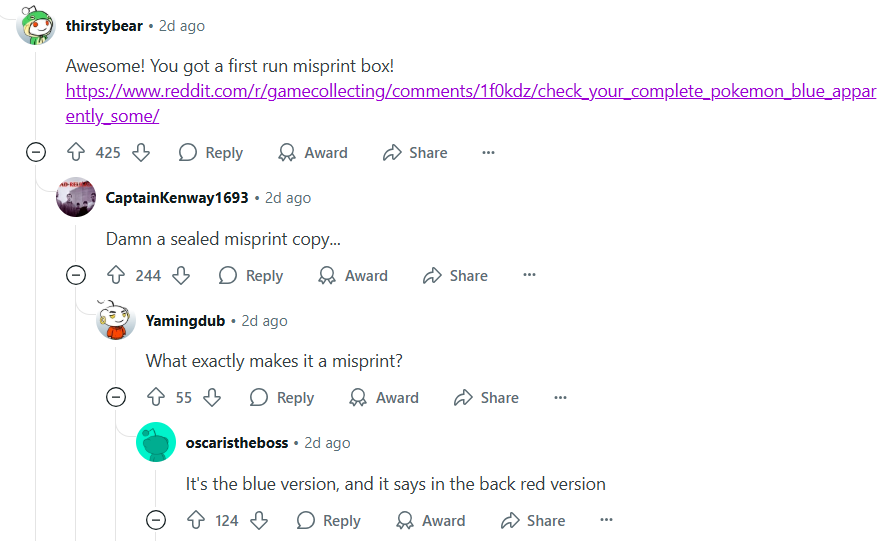This screenshot has height=541, width=891.
Task: Share Yamingdub's comment
Action: (x=486, y=398)
